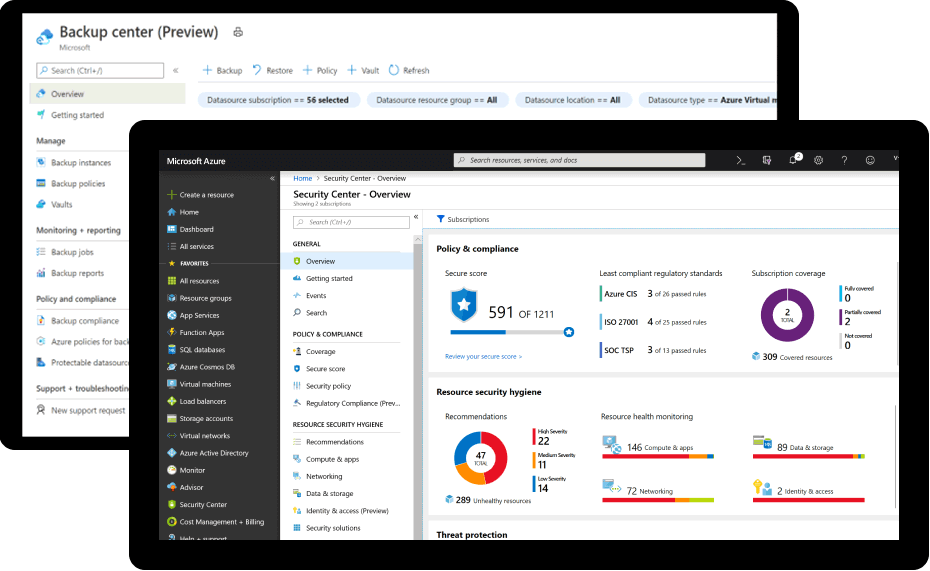
Task: Click the Azure global search box
Action: coord(579,160)
